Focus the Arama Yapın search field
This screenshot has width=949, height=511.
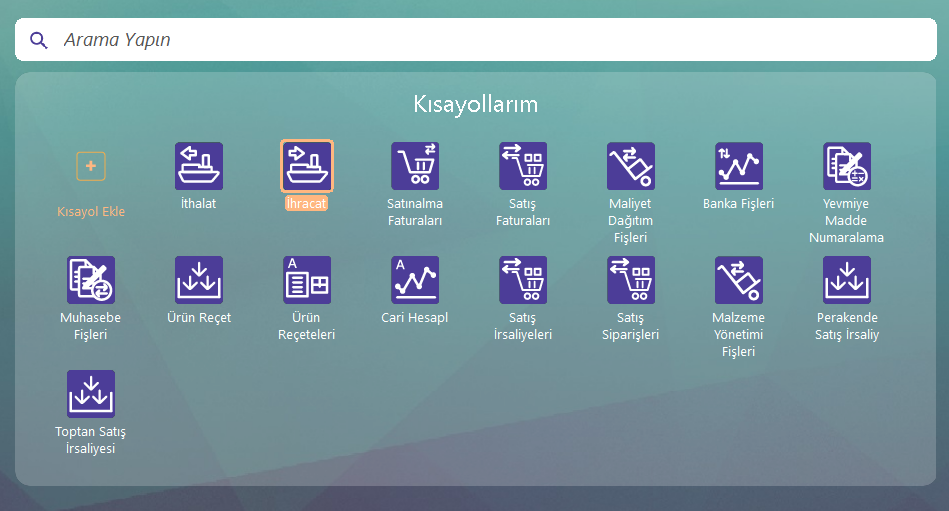point(480,40)
